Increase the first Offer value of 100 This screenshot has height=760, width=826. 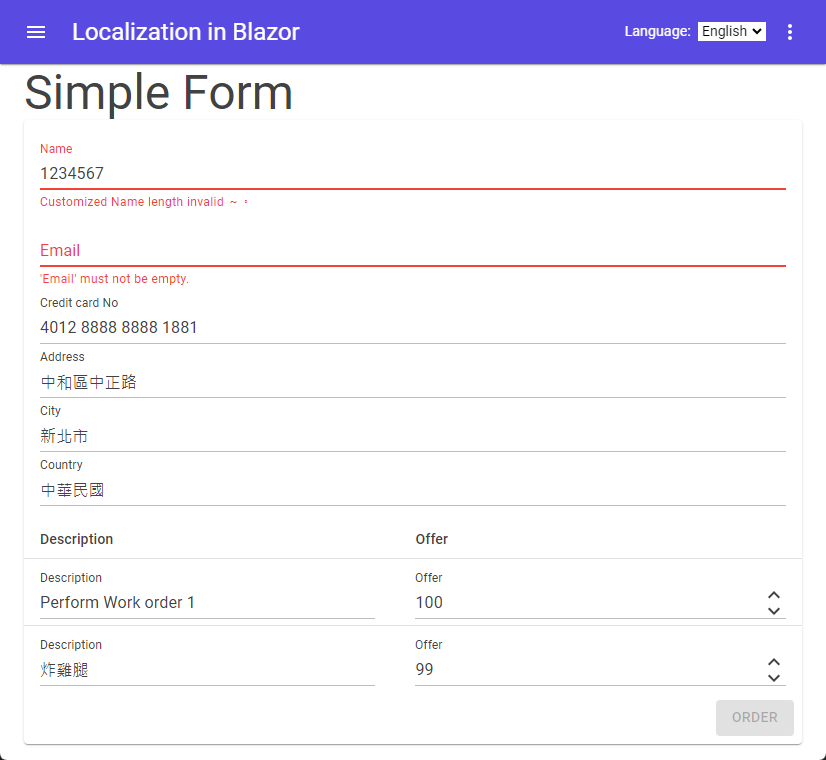(x=773, y=596)
